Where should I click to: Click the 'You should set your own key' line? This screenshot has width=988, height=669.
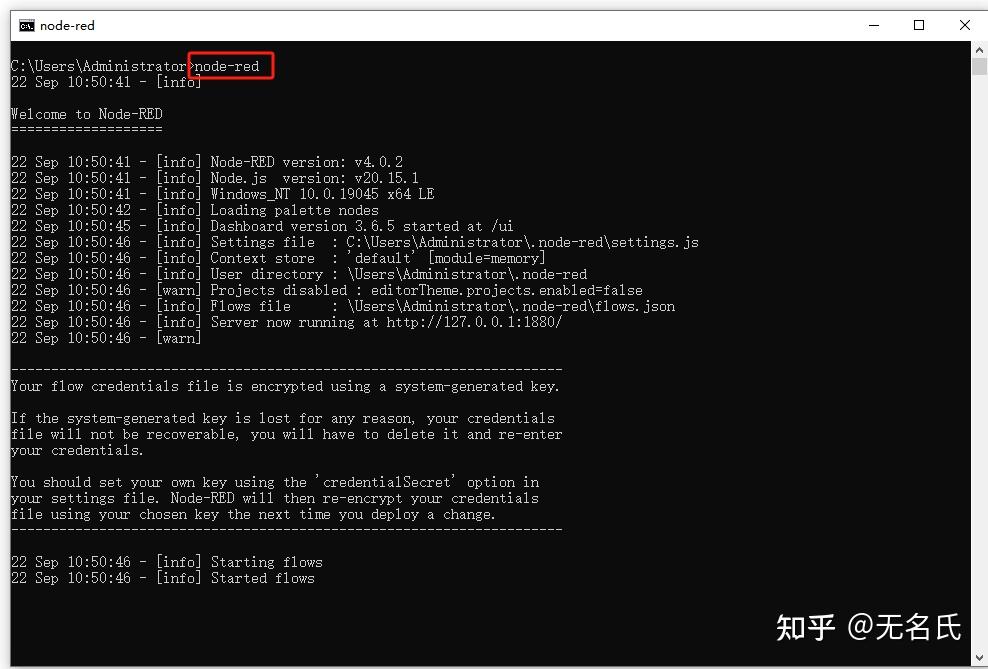pyautogui.click(x=275, y=483)
